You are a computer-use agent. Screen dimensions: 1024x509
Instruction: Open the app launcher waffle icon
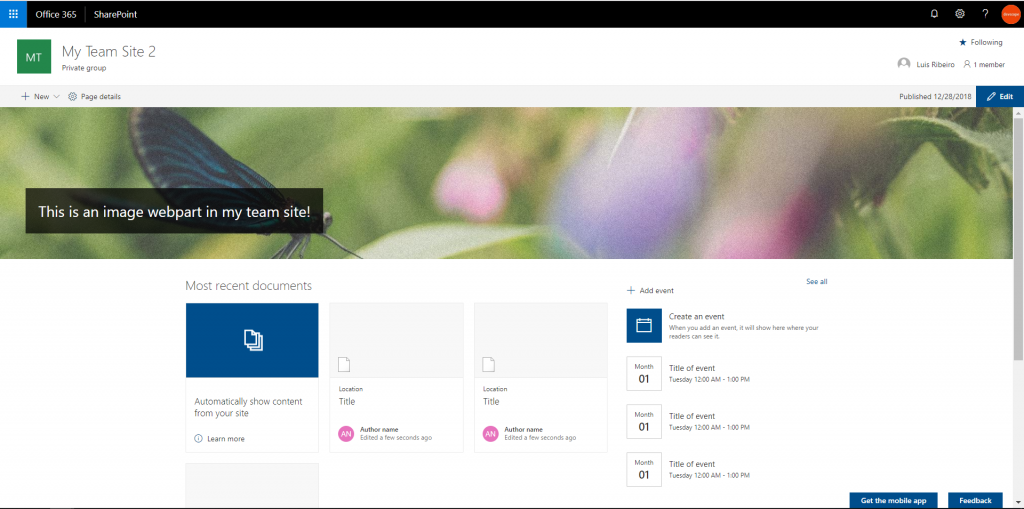(x=13, y=14)
